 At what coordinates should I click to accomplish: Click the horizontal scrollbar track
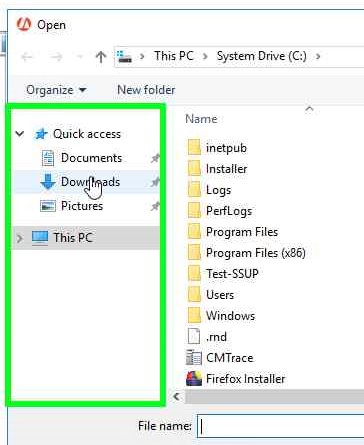275,397
